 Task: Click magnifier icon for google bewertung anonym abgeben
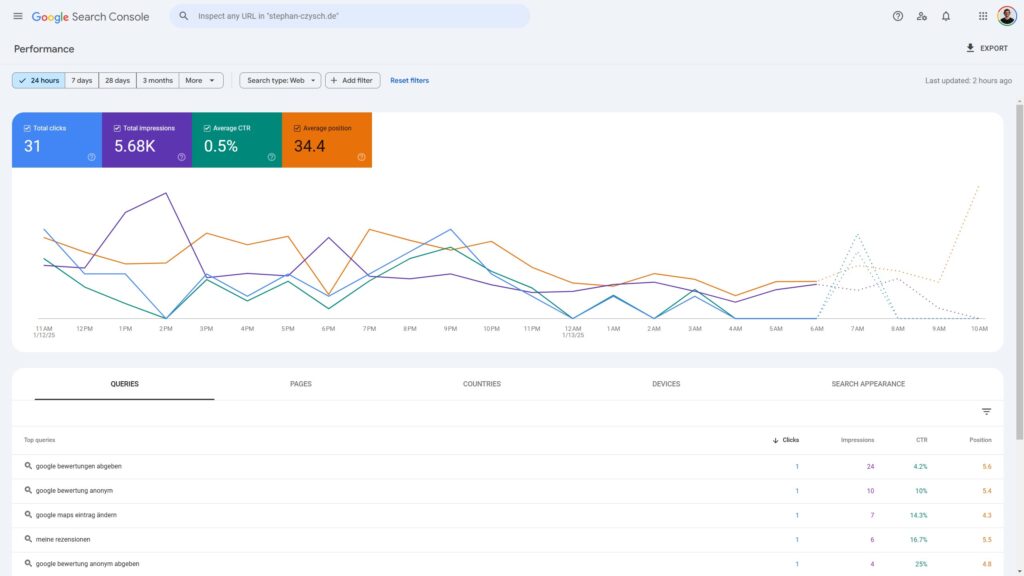[x=28, y=563]
